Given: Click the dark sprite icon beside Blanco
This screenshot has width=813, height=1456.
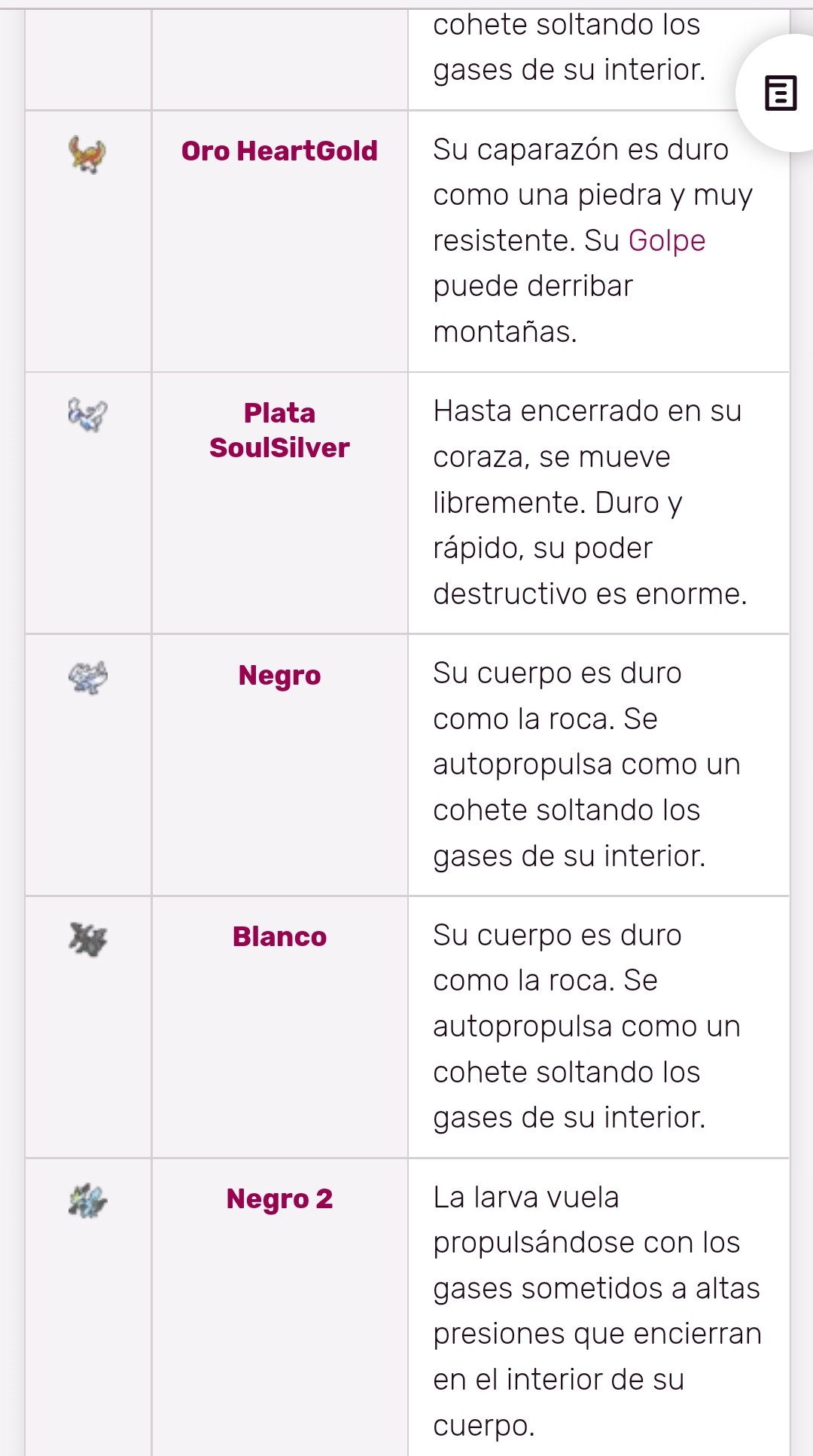Looking at the screenshot, I should 87,939.
